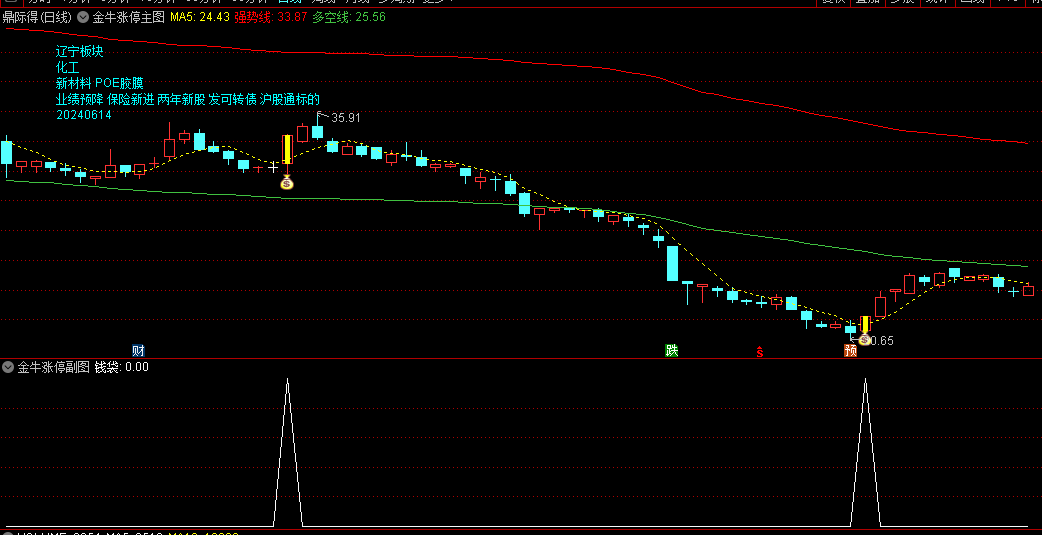This screenshot has width=1042, height=535.
Task: Open the blue 财 event marker
Action: (138, 350)
